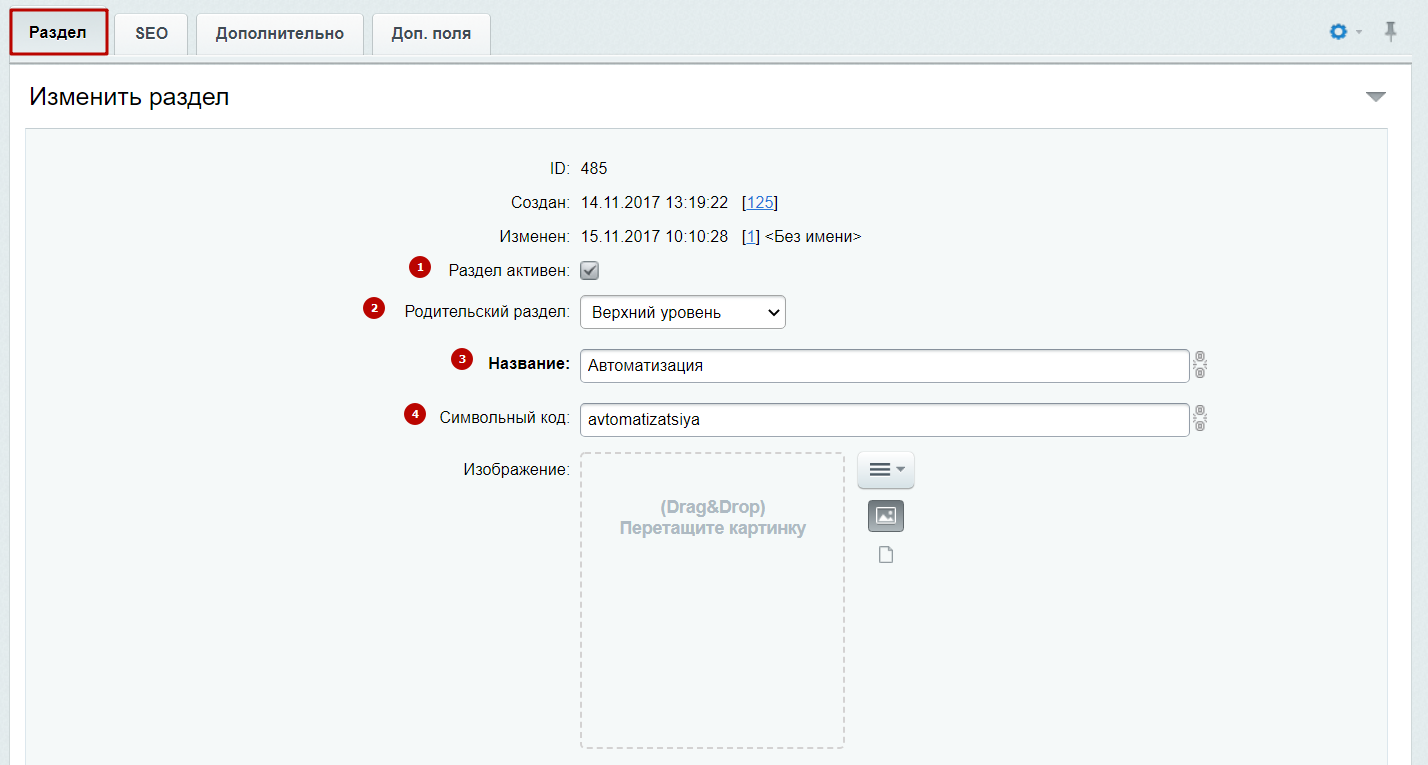The height and width of the screenshot is (765, 1428).
Task: Select the file document icon under picture icon
Action: pyautogui.click(x=886, y=555)
